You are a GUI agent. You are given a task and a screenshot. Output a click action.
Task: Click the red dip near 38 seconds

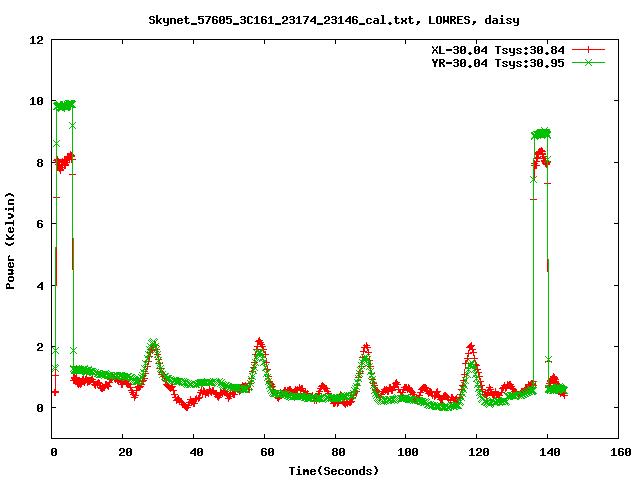click(186, 405)
